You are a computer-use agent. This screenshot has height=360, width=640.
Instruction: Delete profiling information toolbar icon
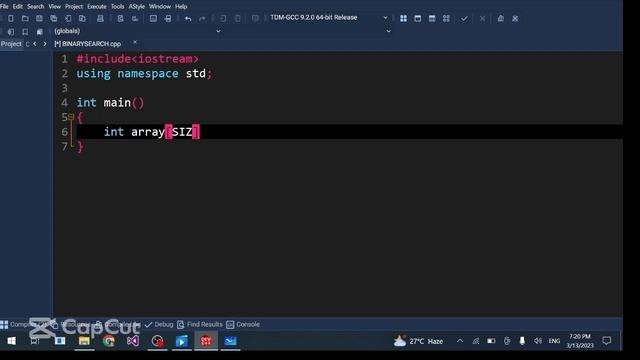tap(515, 18)
